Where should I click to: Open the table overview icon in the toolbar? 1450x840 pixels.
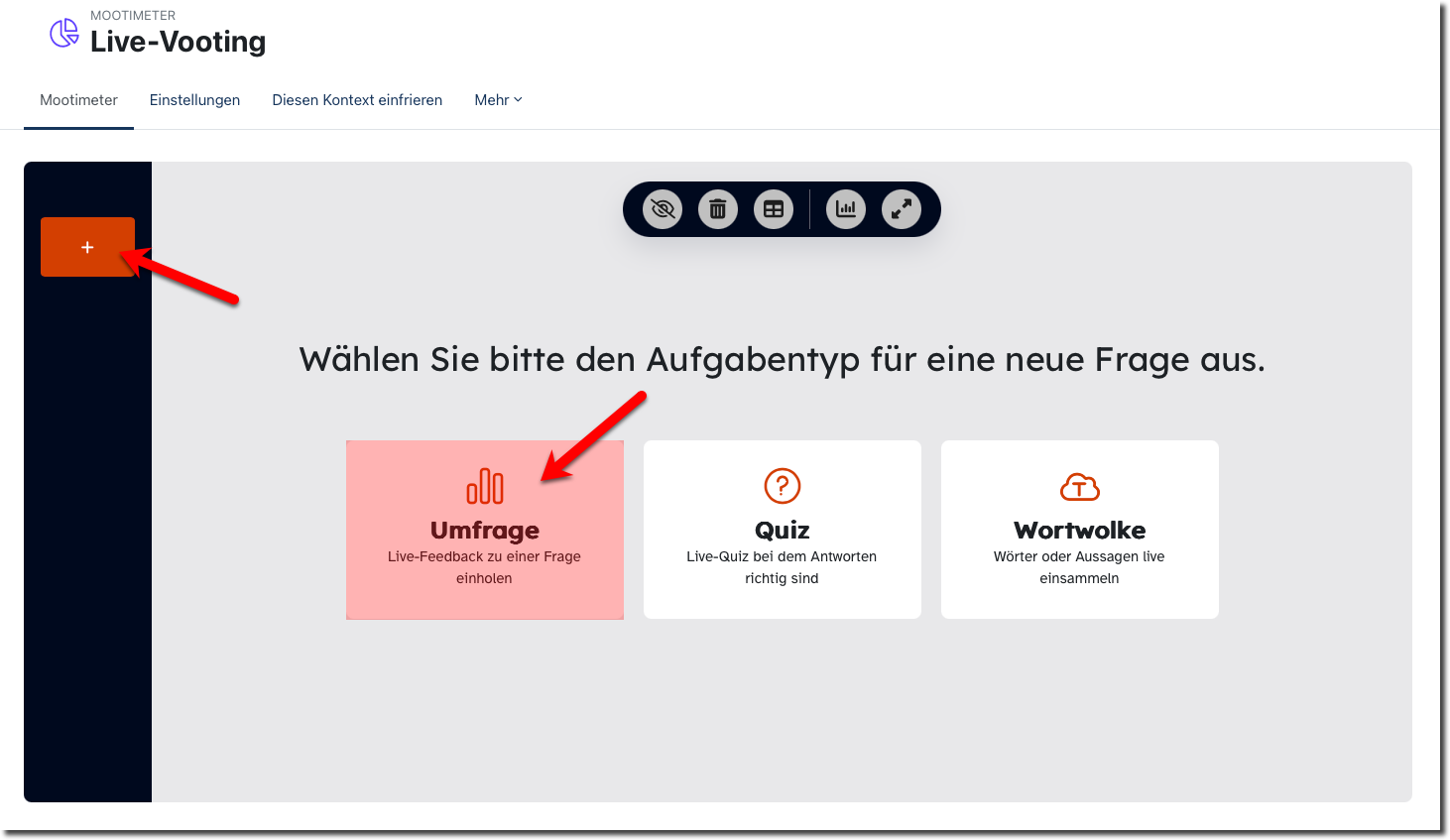tap(774, 209)
